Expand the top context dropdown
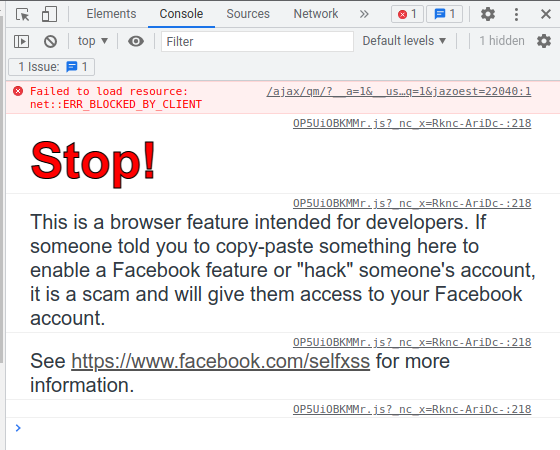This screenshot has width=560, height=450. coord(93,41)
